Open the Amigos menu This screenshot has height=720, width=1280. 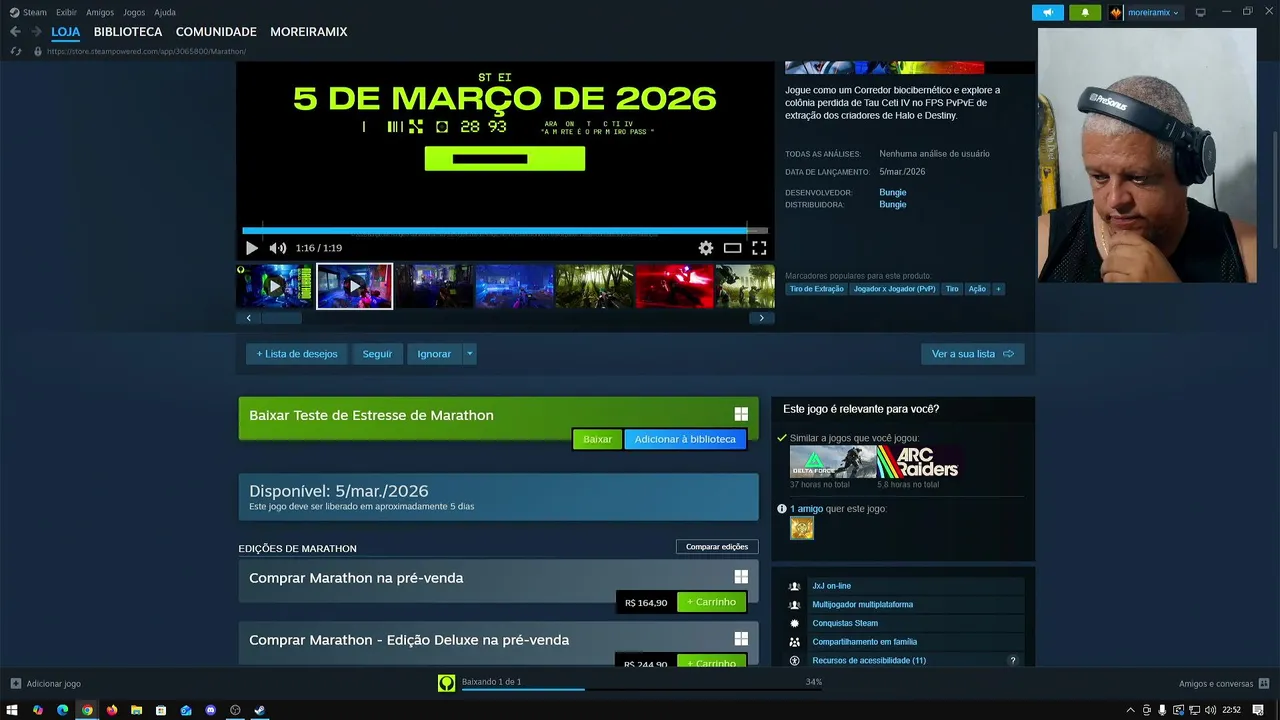coord(100,12)
